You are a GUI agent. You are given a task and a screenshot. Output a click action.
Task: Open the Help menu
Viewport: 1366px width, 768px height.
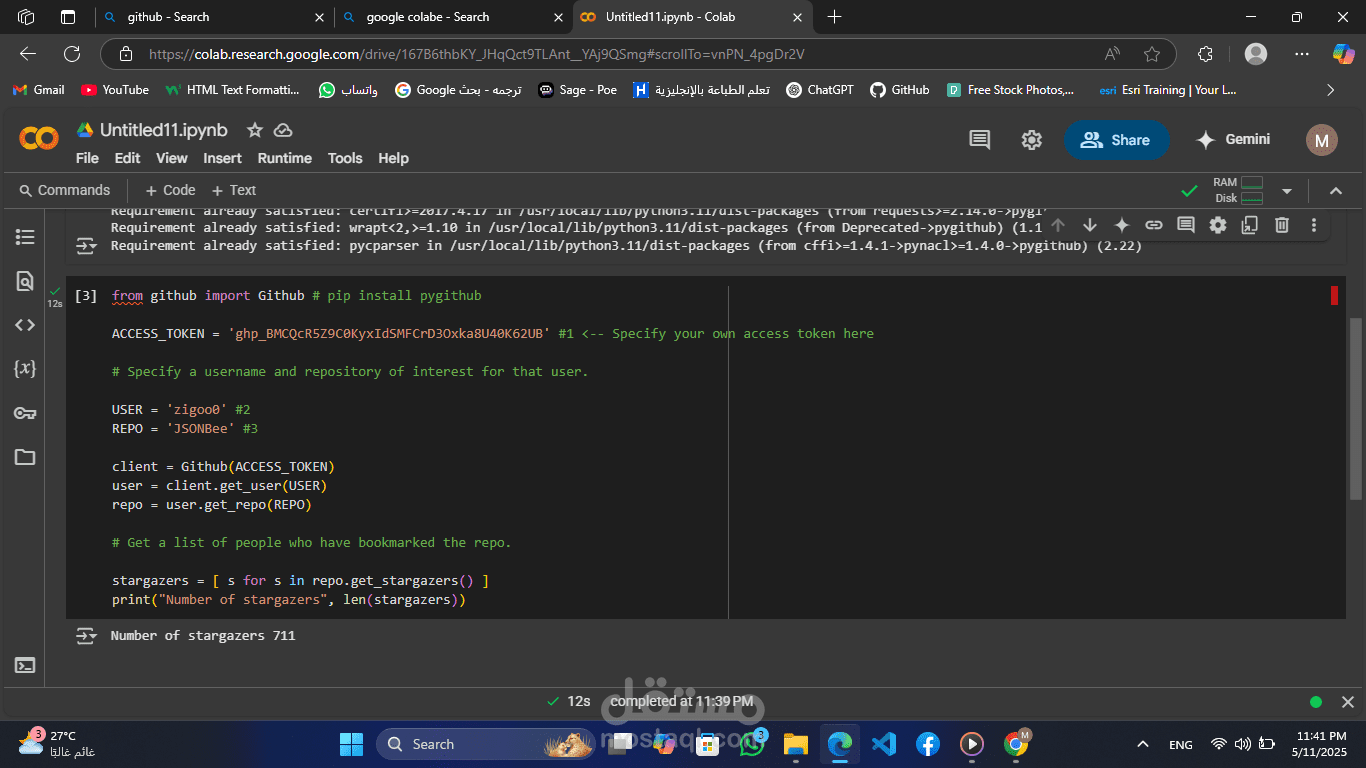393,158
